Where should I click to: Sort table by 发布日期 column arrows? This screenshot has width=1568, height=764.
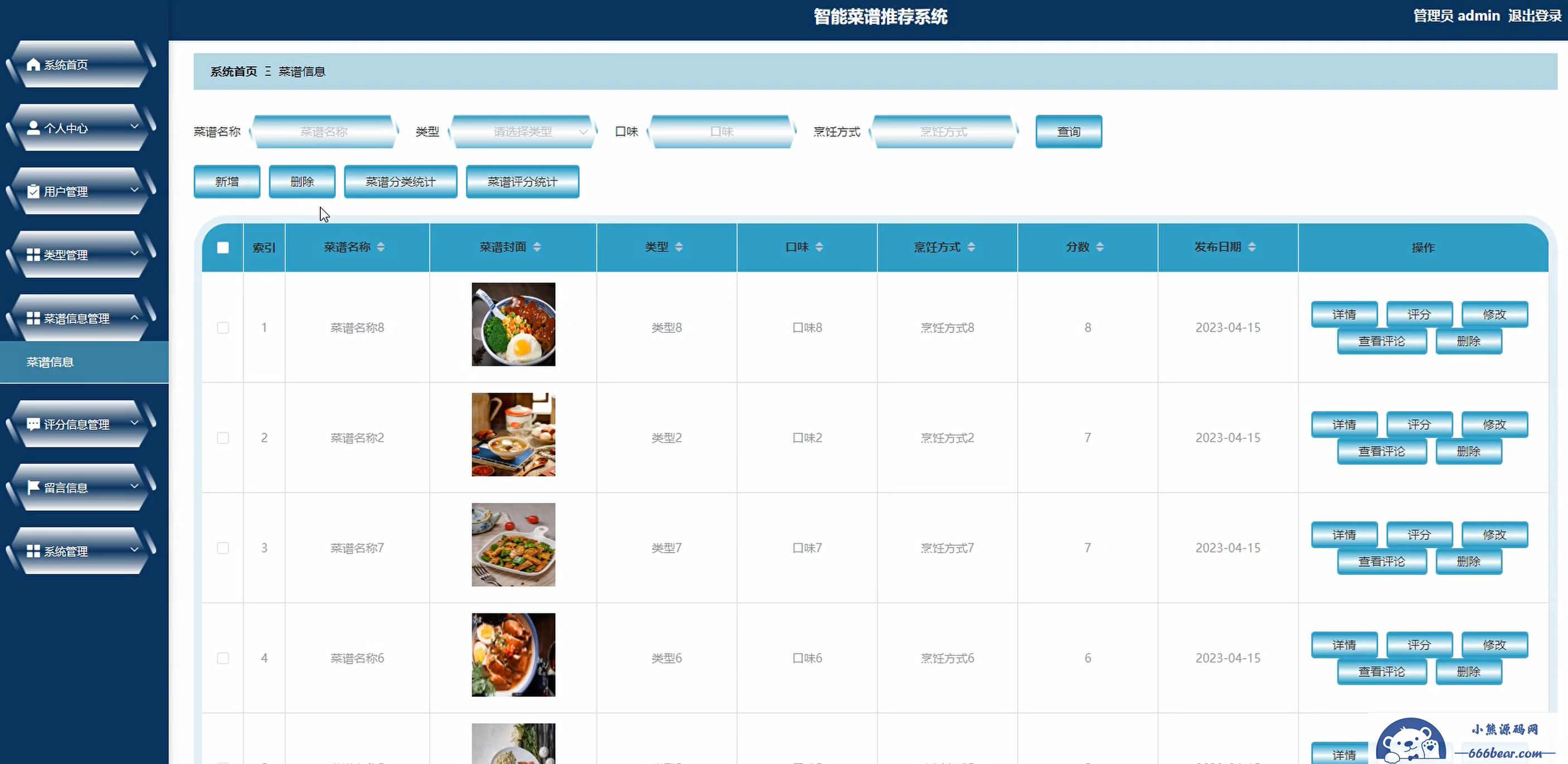tap(1252, 247)
